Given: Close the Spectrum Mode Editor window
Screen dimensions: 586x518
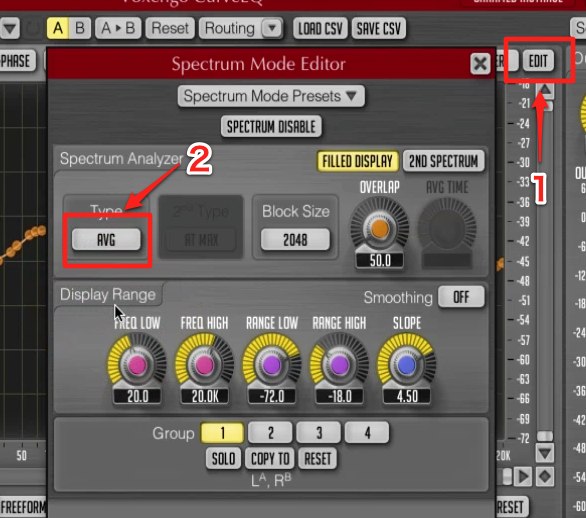Looking at the screenshot, I should pos(480,64).
